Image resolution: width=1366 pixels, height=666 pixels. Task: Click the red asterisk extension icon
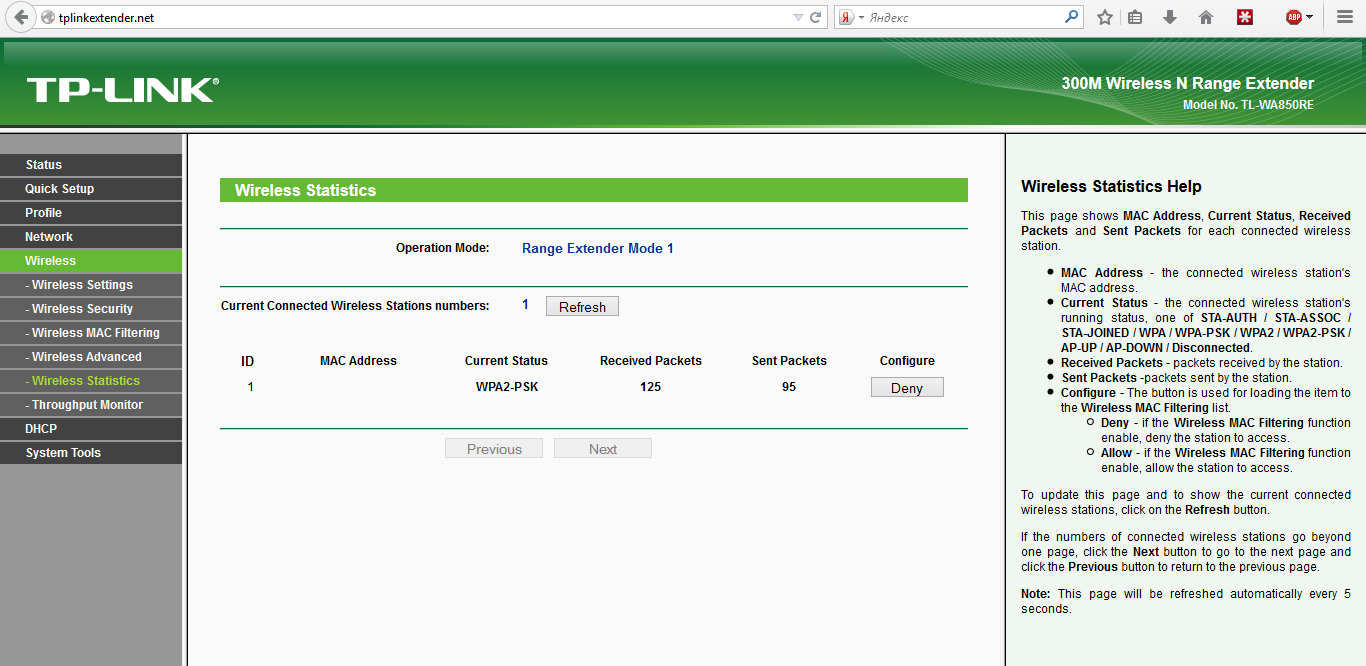(x=1245, y=17)
